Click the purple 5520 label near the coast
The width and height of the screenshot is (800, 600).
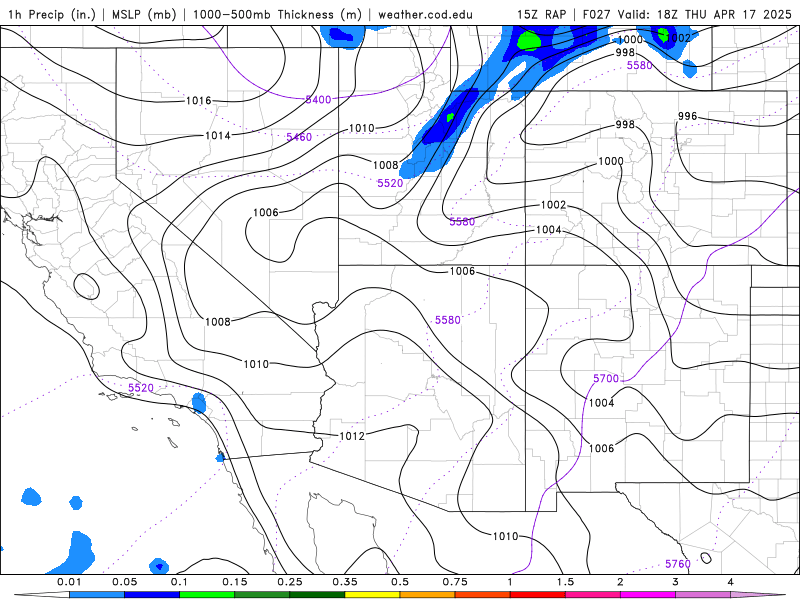[x=141, y=388]
